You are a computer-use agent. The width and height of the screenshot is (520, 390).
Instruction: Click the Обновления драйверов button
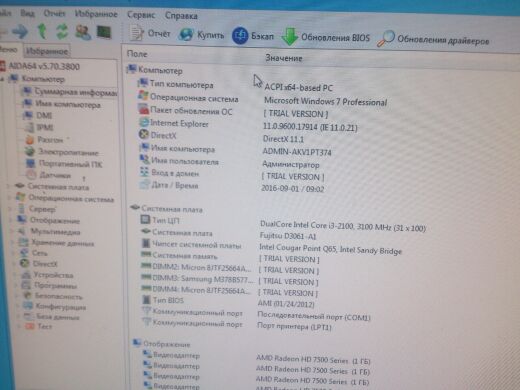(433, 39)
